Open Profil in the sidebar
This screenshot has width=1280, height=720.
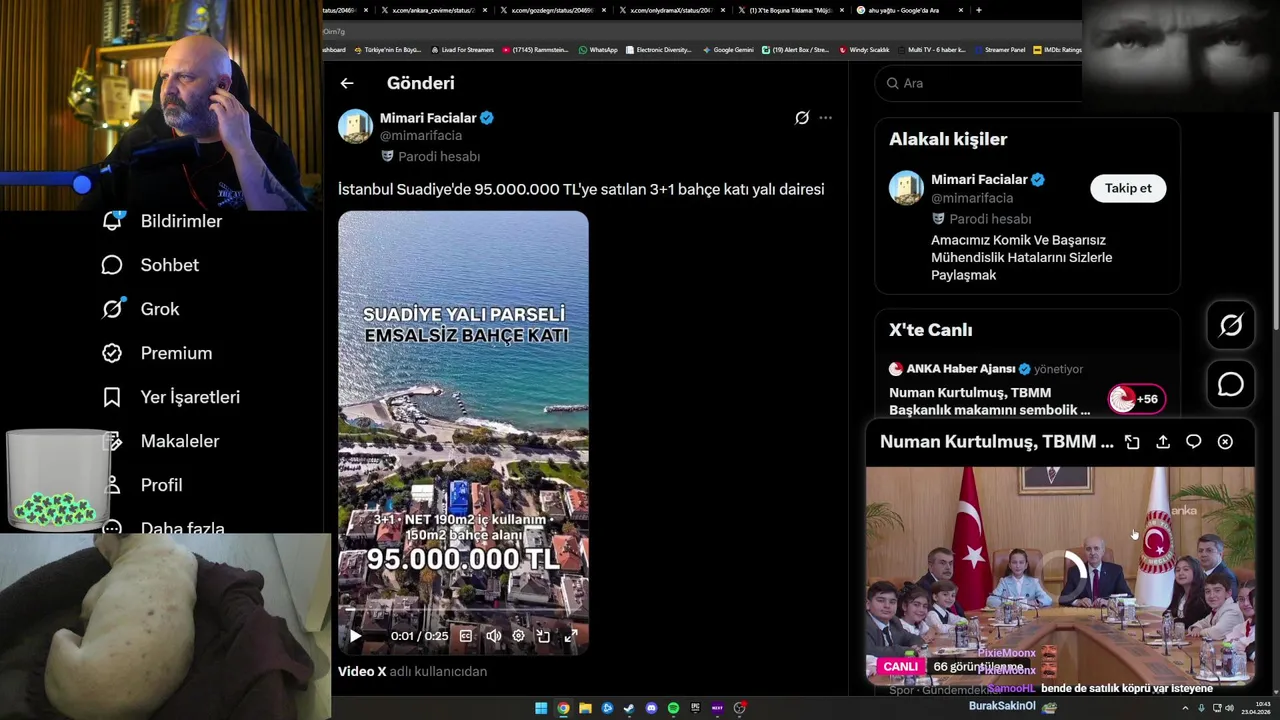click(161, 485)
